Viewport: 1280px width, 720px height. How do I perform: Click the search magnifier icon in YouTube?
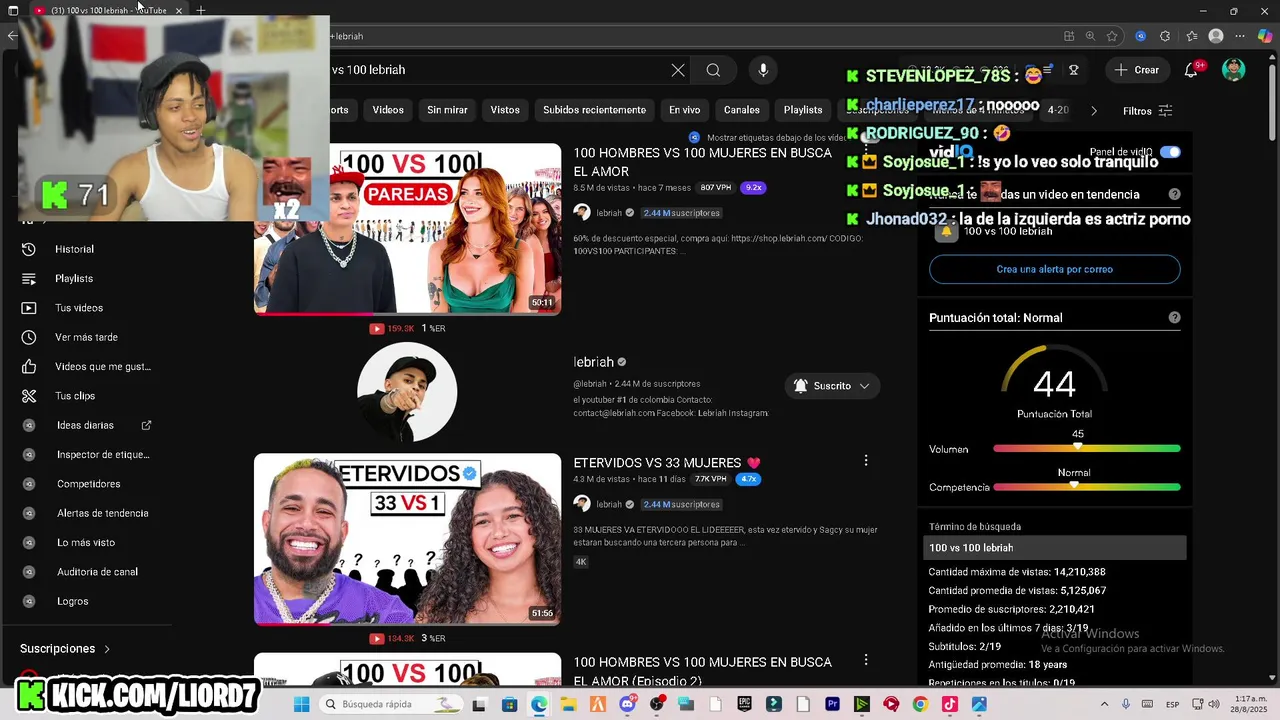[x=713, y=70]
